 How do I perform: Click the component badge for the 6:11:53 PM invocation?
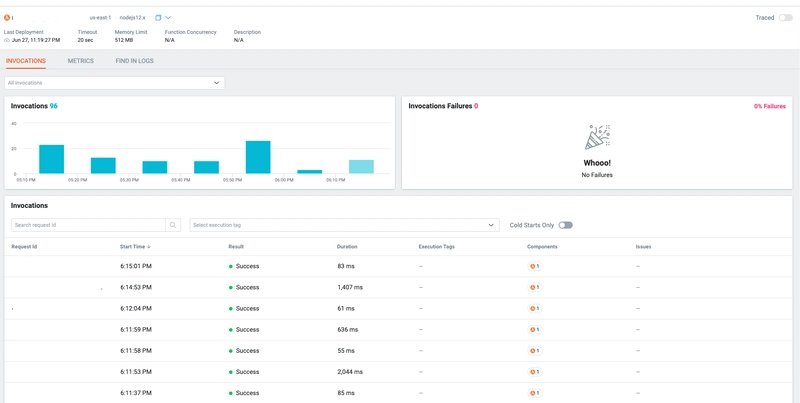coord(534,371)
